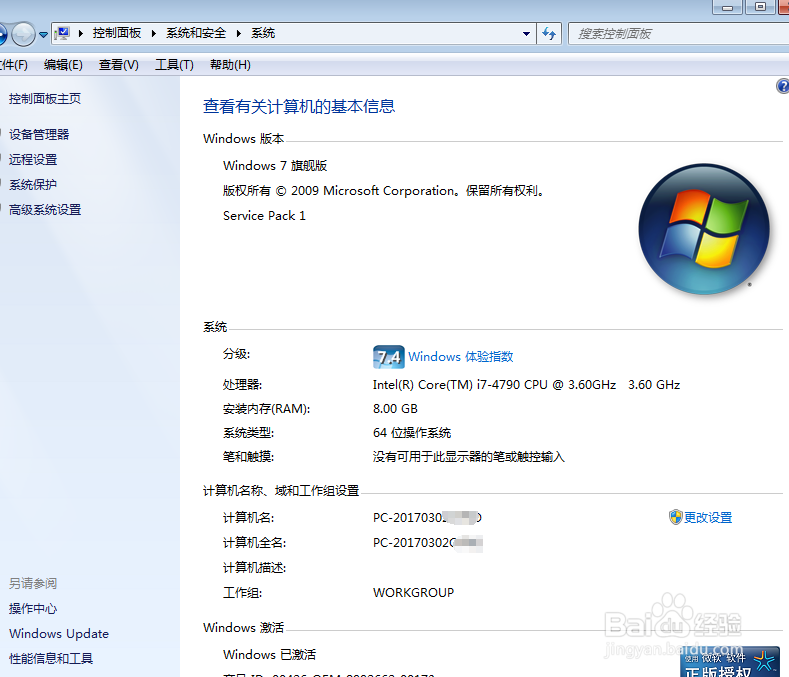Select the Windows 已激活 text
Image resolution: width=789 pixels, height=677 pixels.
pyautogui.click(x=269, y=654)
